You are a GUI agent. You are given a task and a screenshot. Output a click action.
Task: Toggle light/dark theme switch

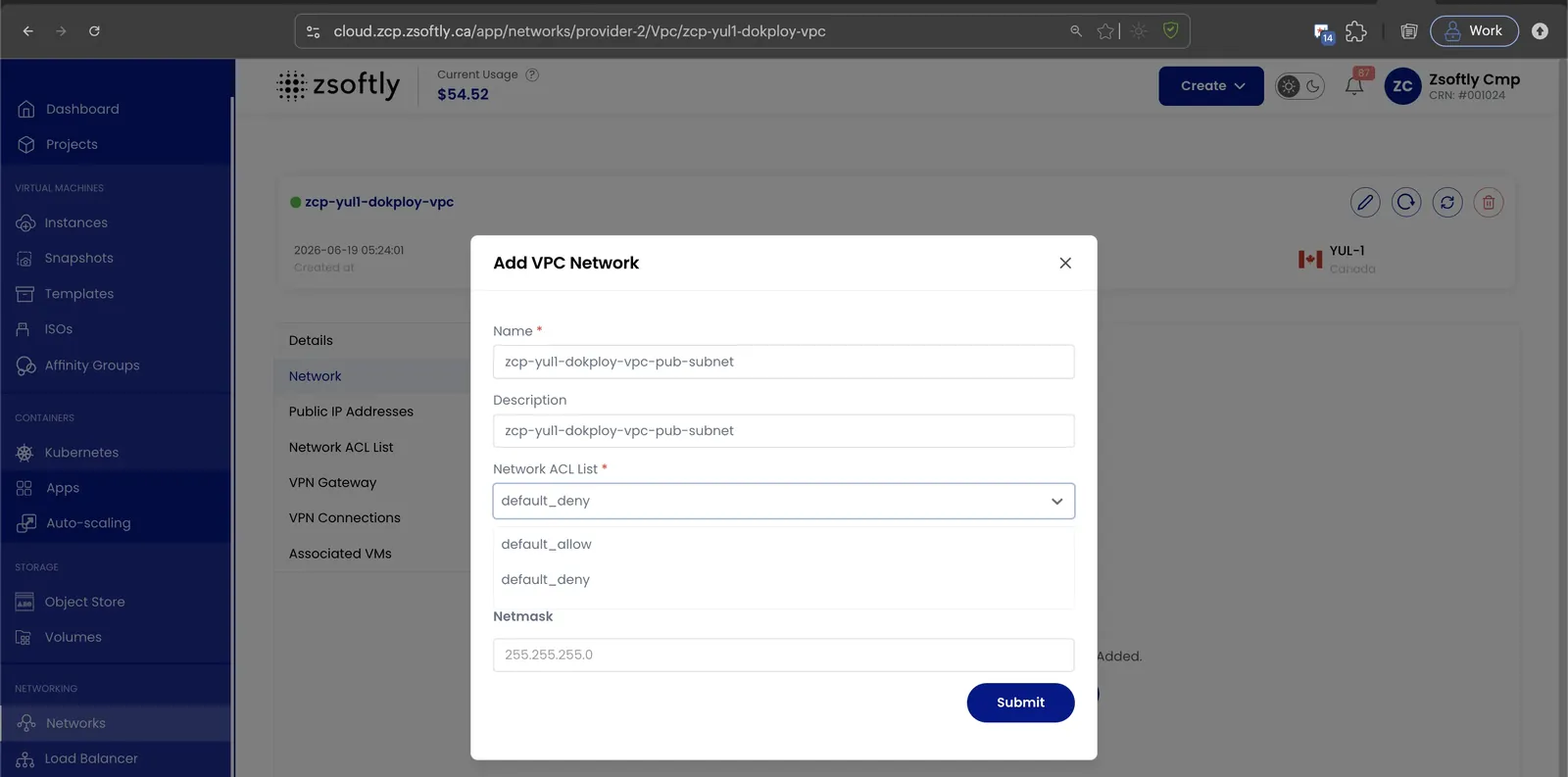point(1300,86)
